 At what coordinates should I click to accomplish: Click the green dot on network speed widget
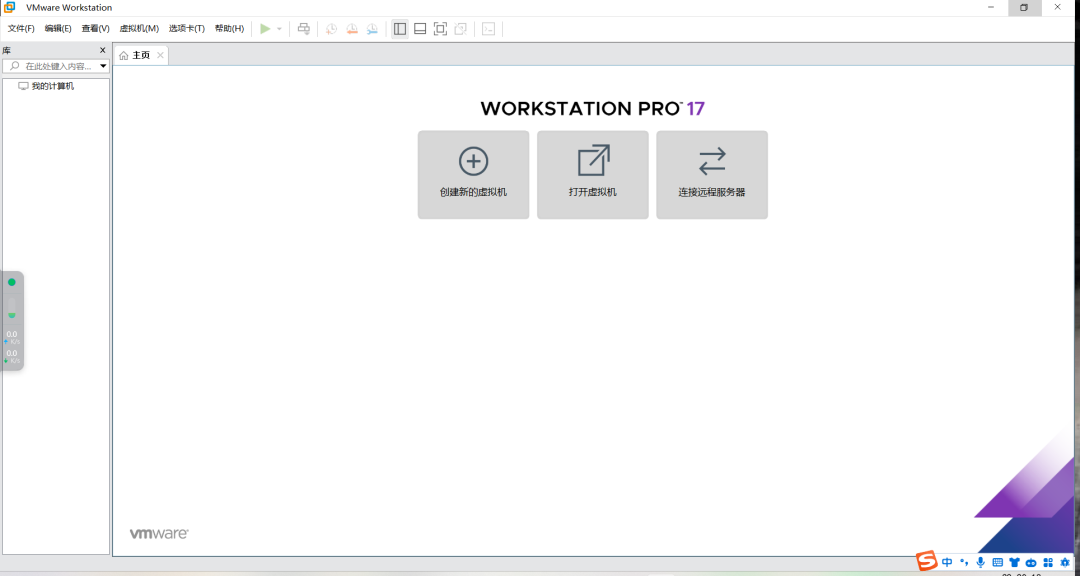pos(12,282)
